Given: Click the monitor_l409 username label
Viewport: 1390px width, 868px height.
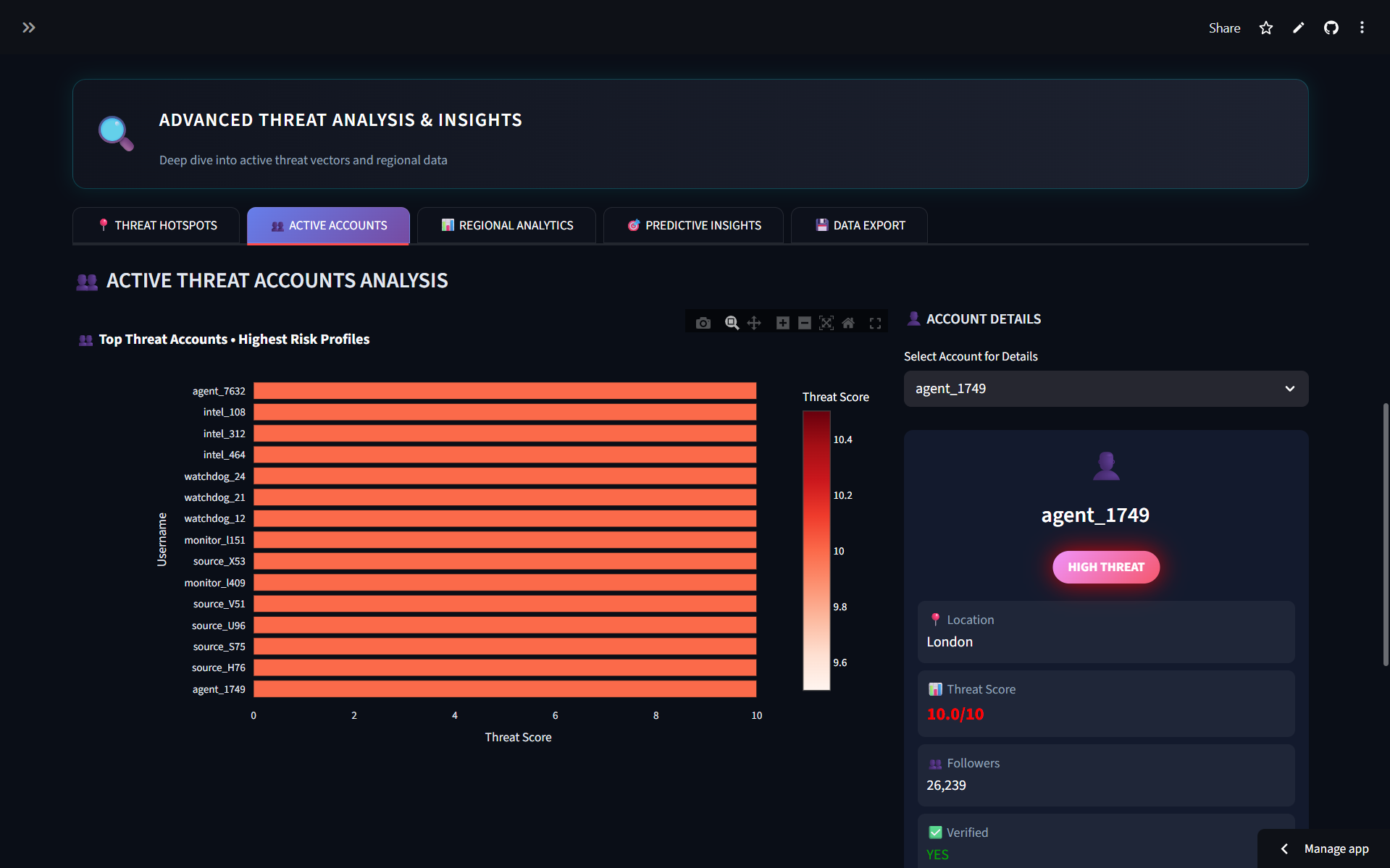Looking at the screenshot, I should pyautogui.click(x=214, y=583).
